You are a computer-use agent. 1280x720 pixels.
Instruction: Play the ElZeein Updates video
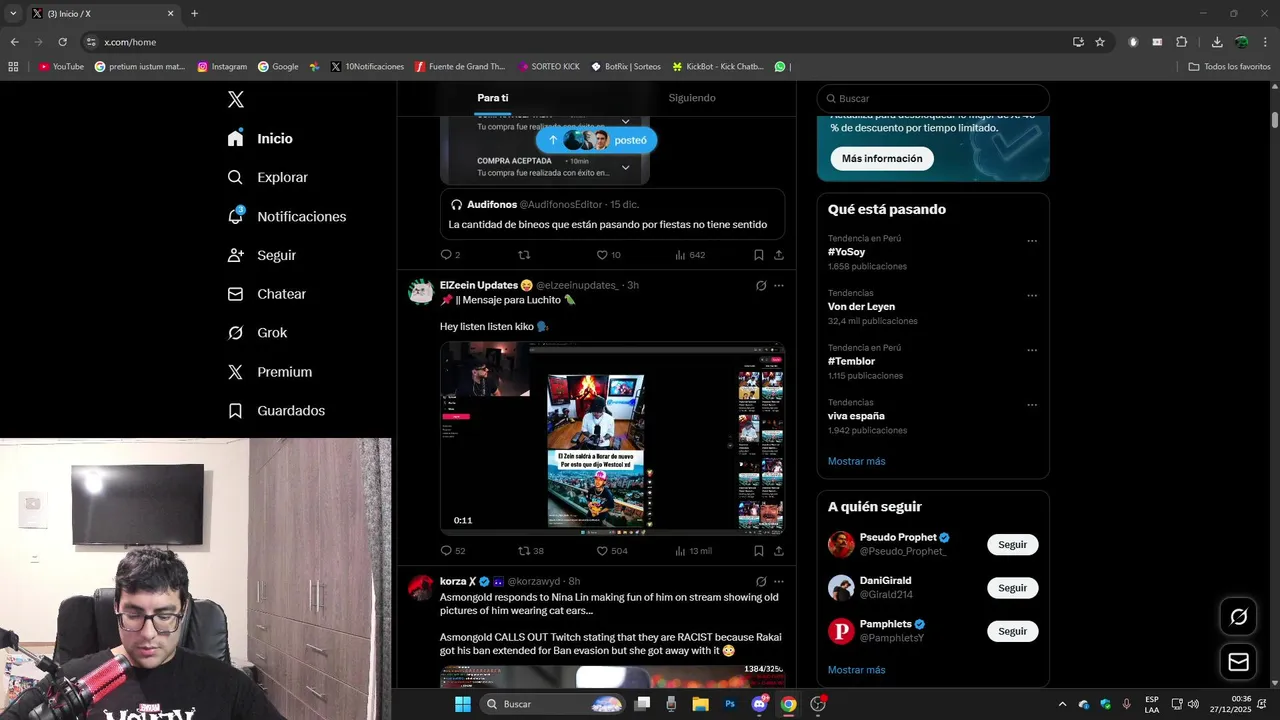[x=612, y=438]
